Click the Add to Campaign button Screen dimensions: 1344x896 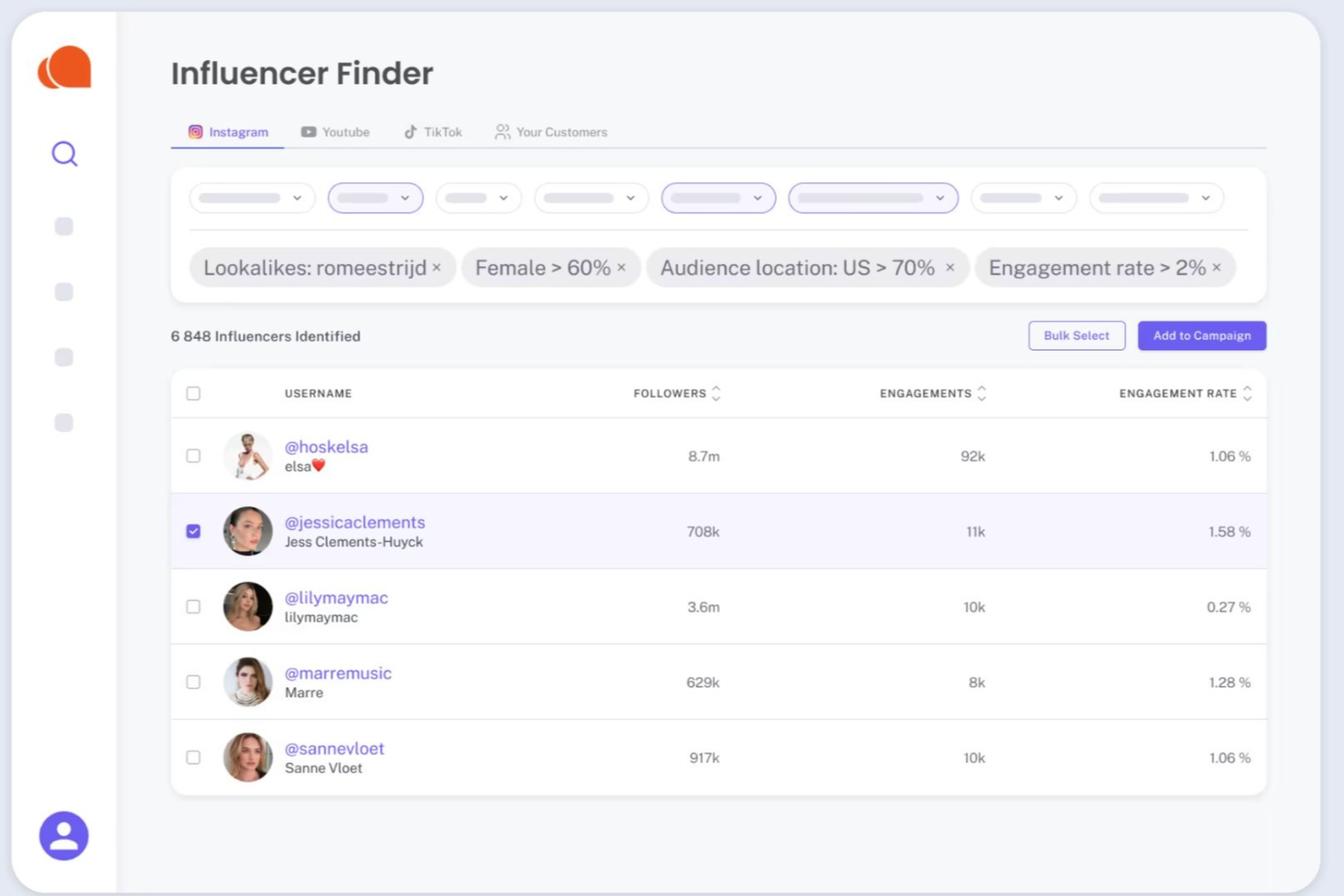[x=1201, y=335]
